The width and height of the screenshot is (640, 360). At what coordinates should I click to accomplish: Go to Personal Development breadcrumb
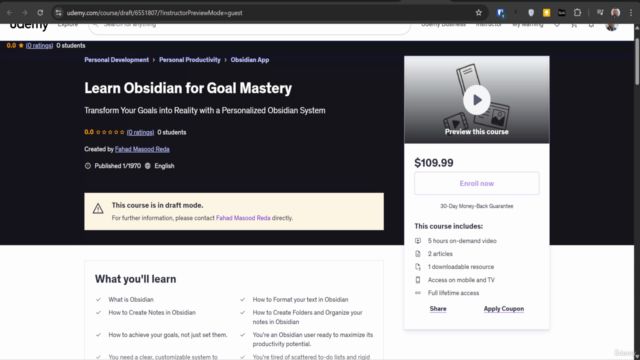(x=116, y=60)
